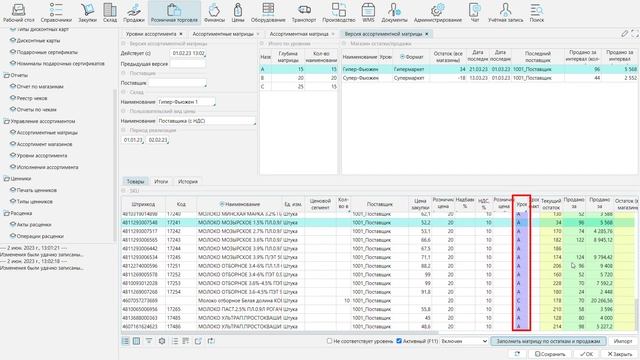Image resolution: width=640 pixels, height=360 pixels.
Task: Open the Администрирование section
Action: pos(438,13)
